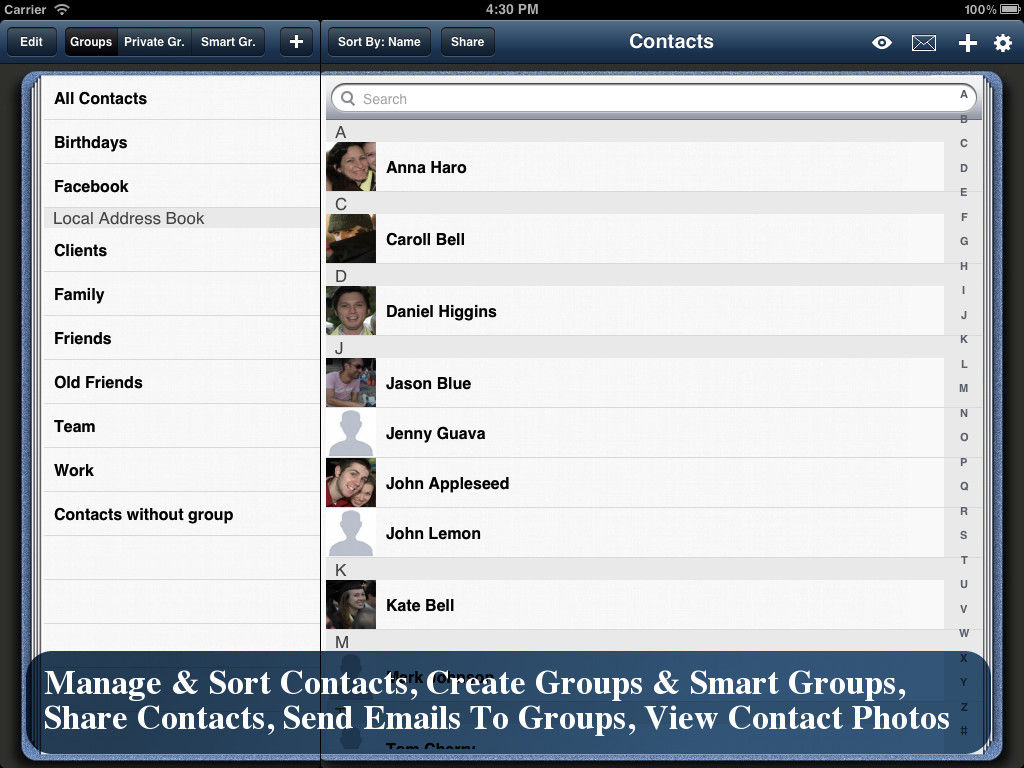Open Daniel Higgins contact
The image size is (1024, 768).
[635, 311]
